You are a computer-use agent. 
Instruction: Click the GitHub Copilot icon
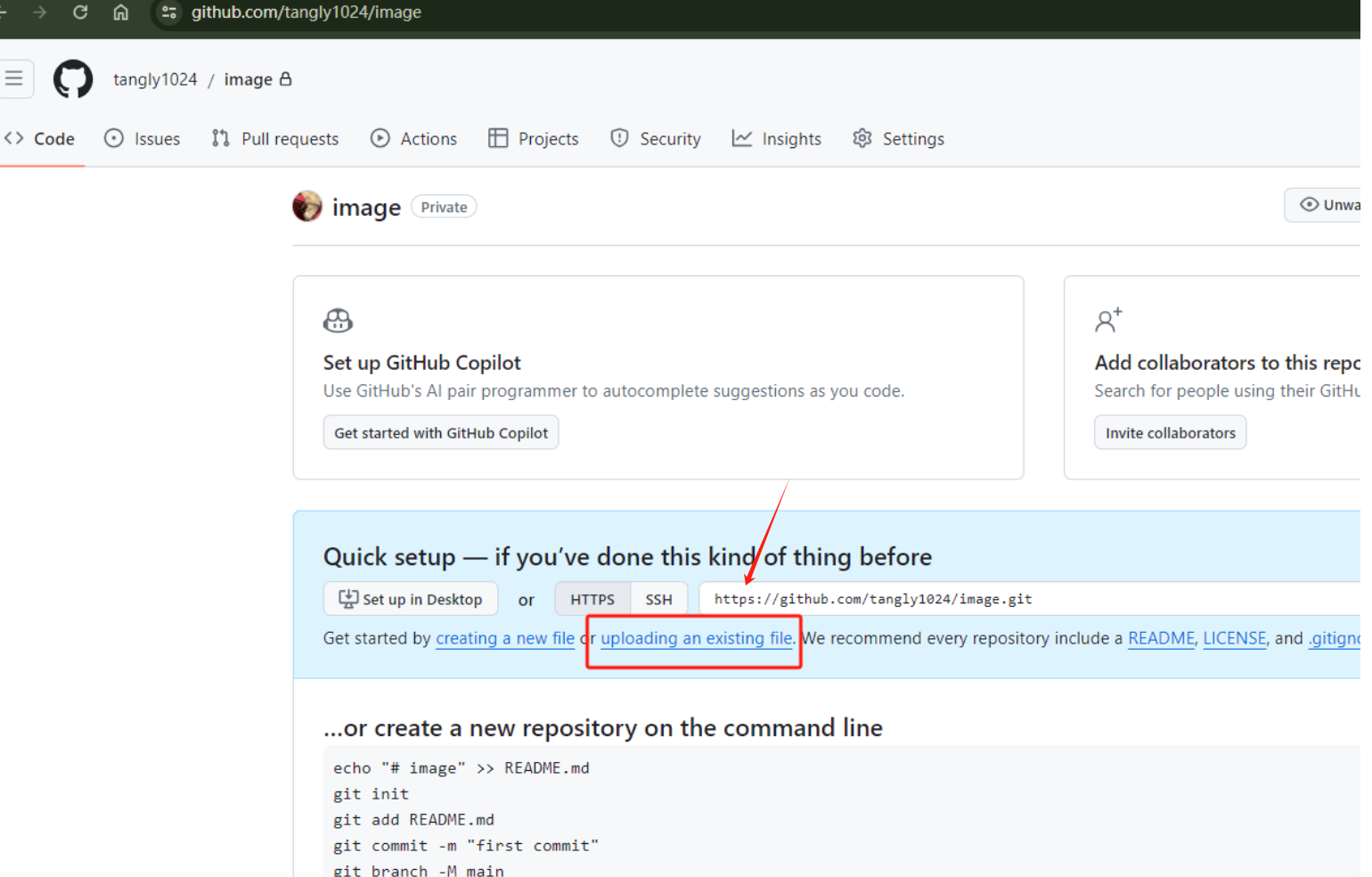point(338,320)
